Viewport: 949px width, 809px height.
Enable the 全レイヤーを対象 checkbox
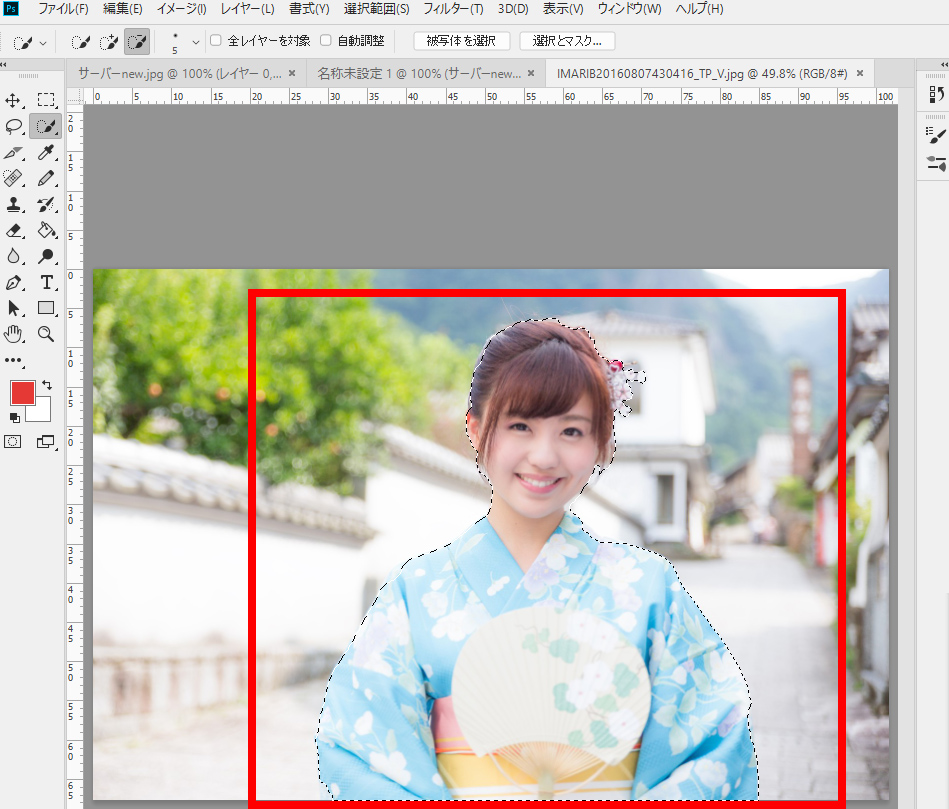tap(216, 41)
